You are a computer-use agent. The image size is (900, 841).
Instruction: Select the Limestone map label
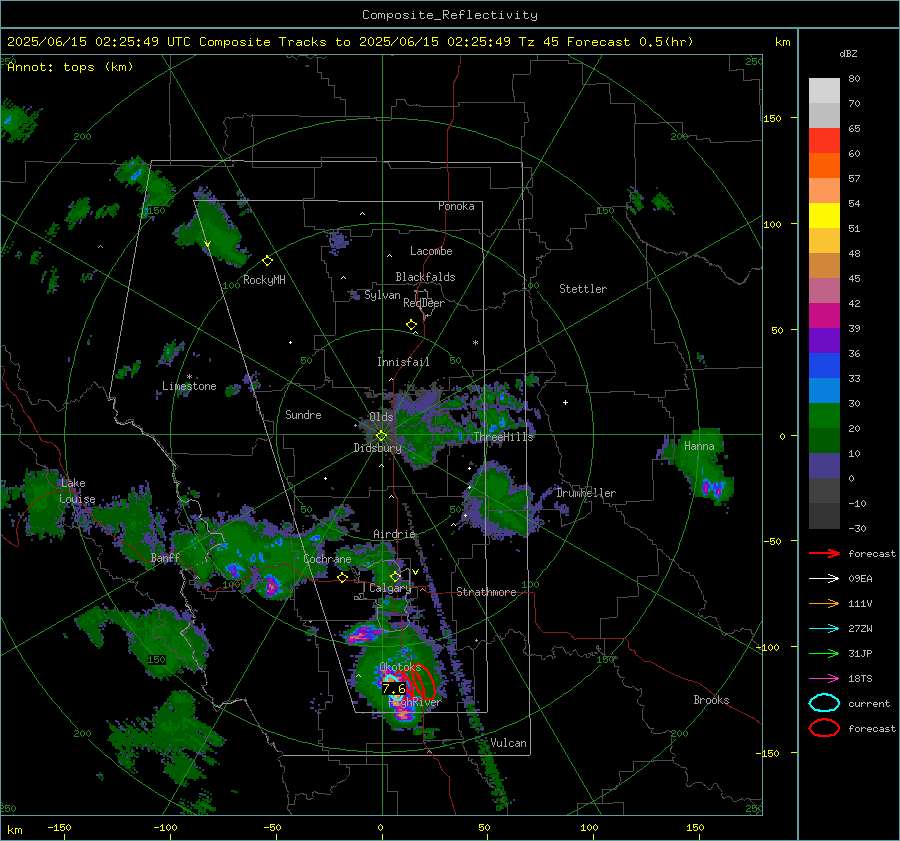[189, 386]
